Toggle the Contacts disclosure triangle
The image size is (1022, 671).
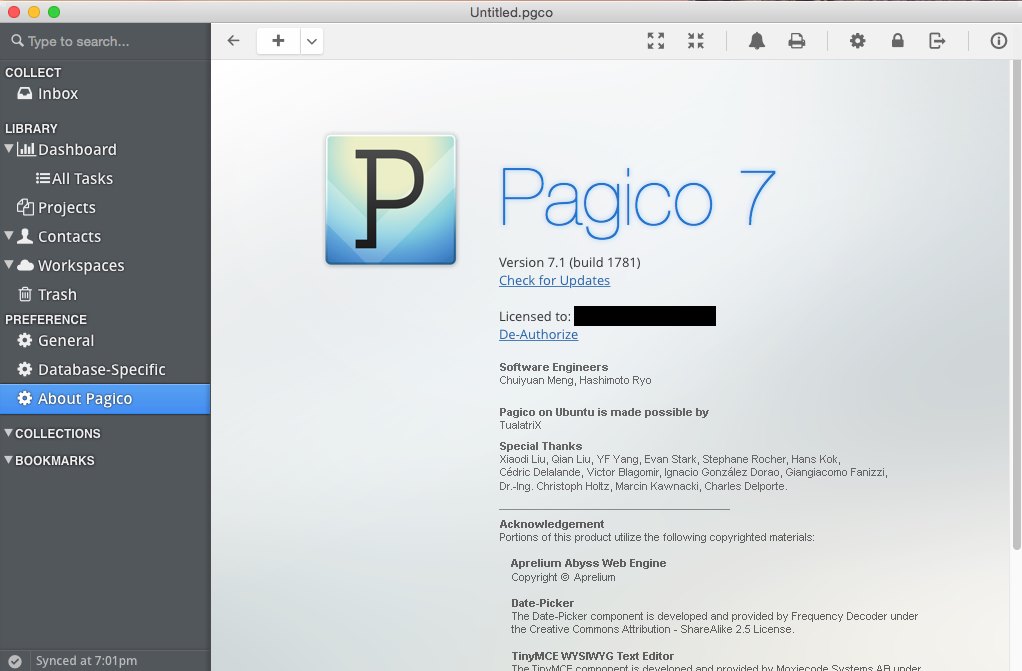[8, 235]
